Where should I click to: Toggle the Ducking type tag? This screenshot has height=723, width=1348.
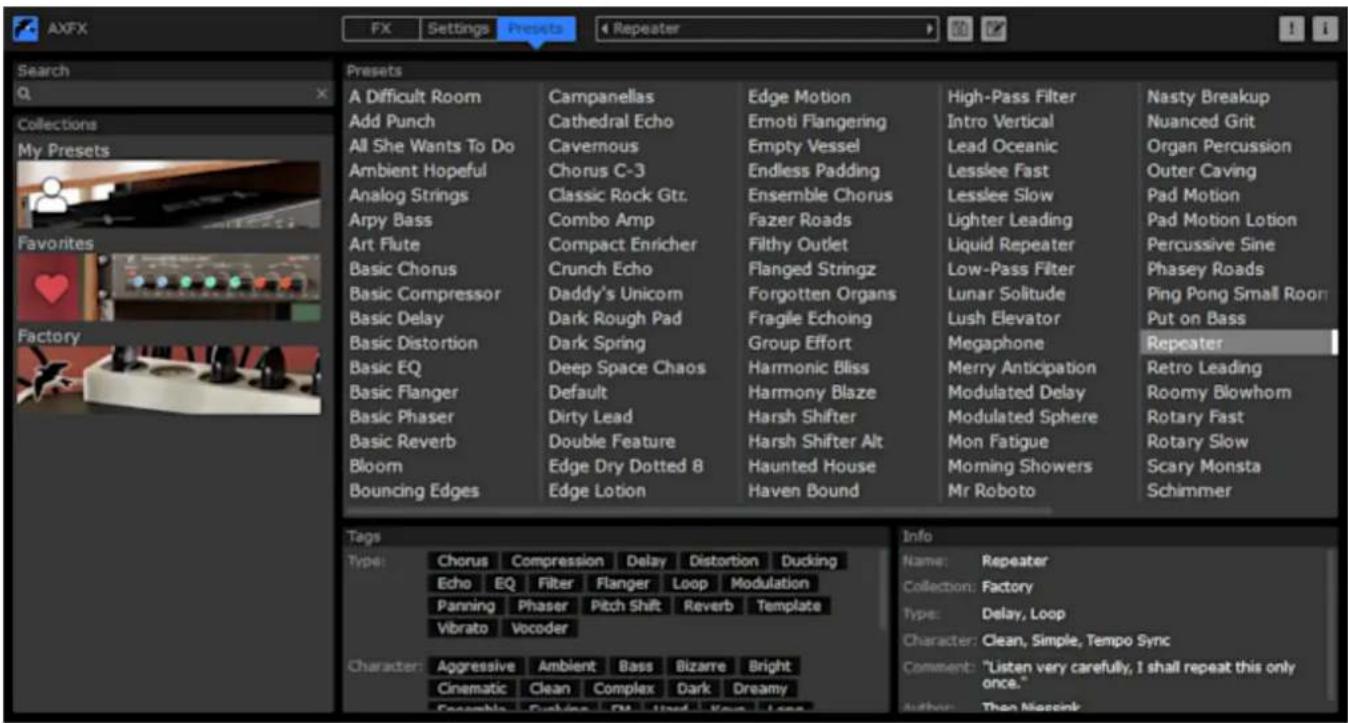coord(808,561)
